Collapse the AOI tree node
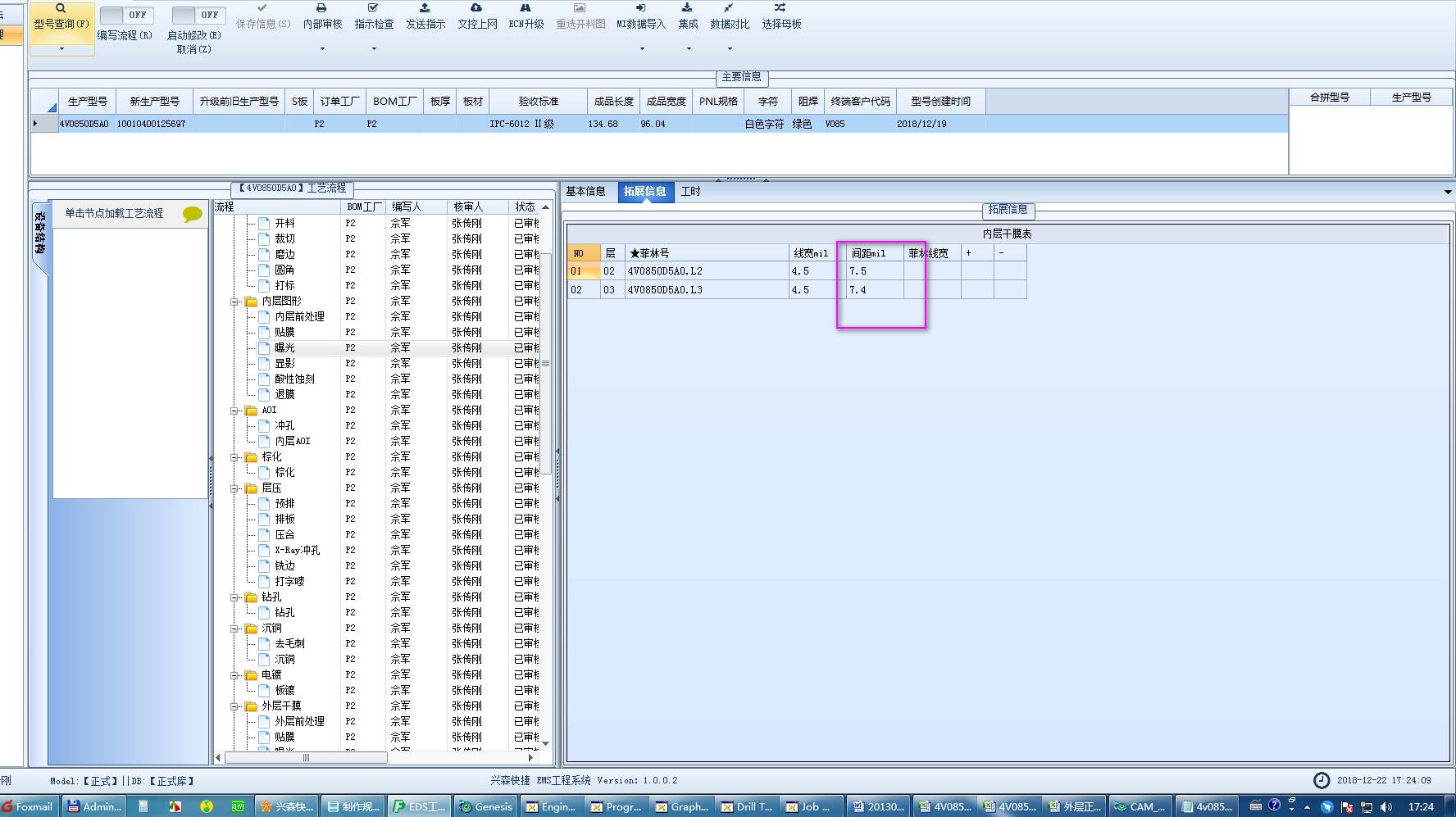The height and width of the screenshot is (817, 1456). [x=234, y=411]
